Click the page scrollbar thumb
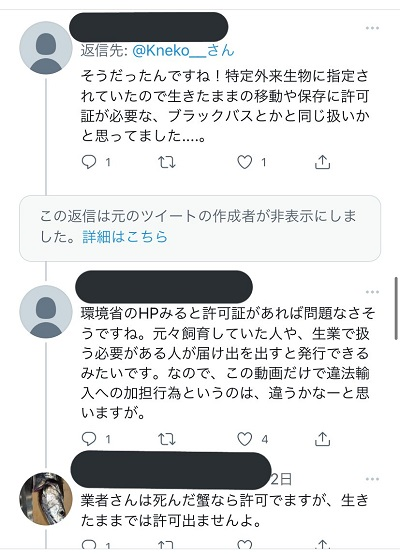 pos(396,309)
